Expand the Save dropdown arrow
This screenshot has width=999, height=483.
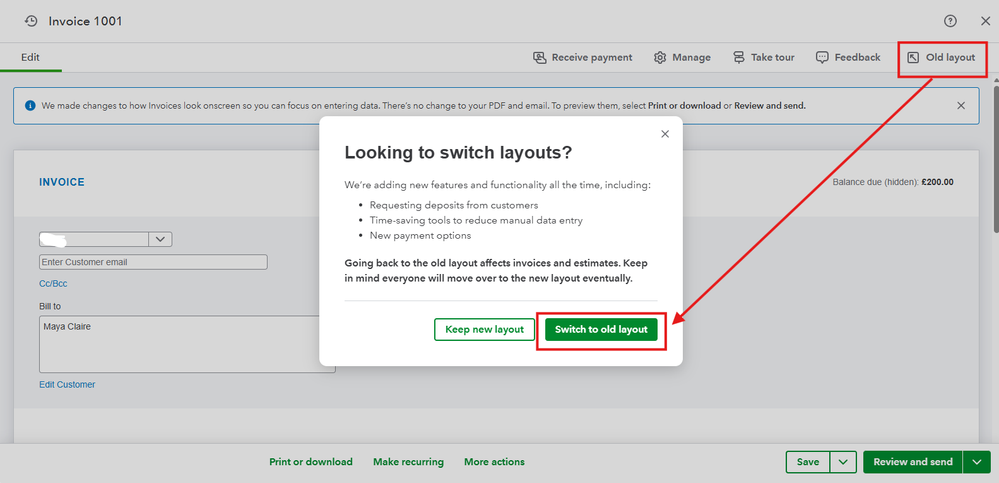843,462
